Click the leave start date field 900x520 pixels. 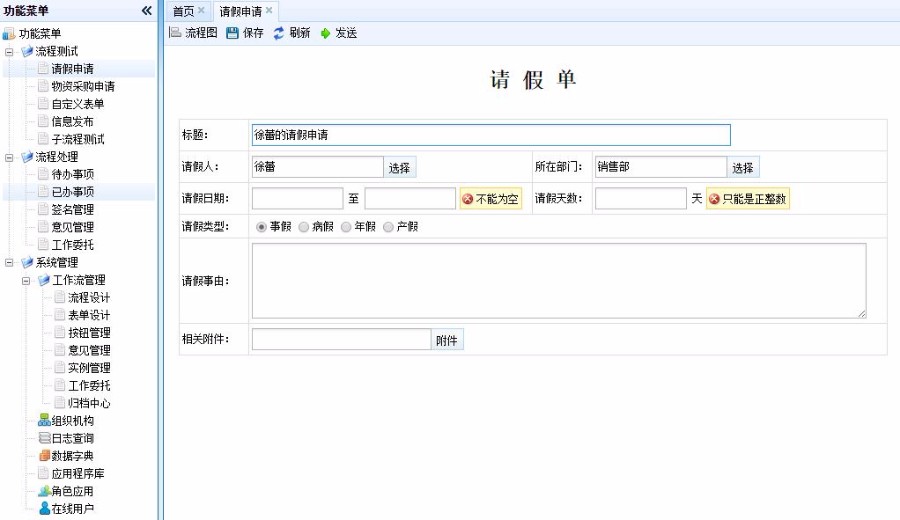point(297,199)
